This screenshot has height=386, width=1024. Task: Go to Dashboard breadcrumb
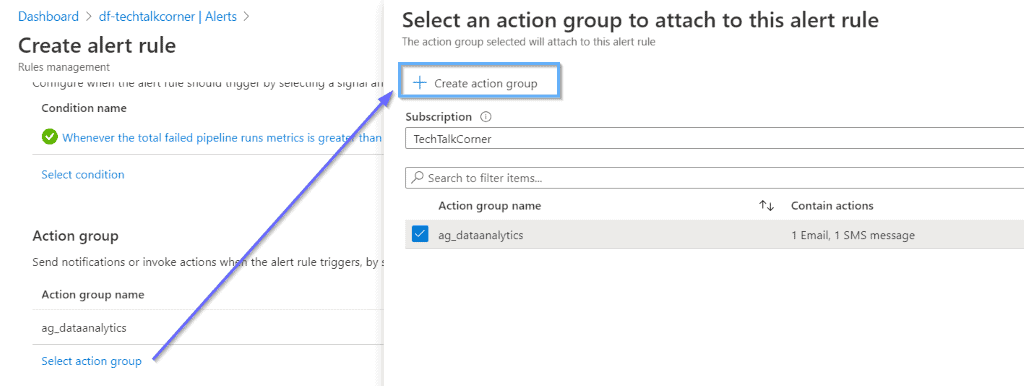coord(48,16)
